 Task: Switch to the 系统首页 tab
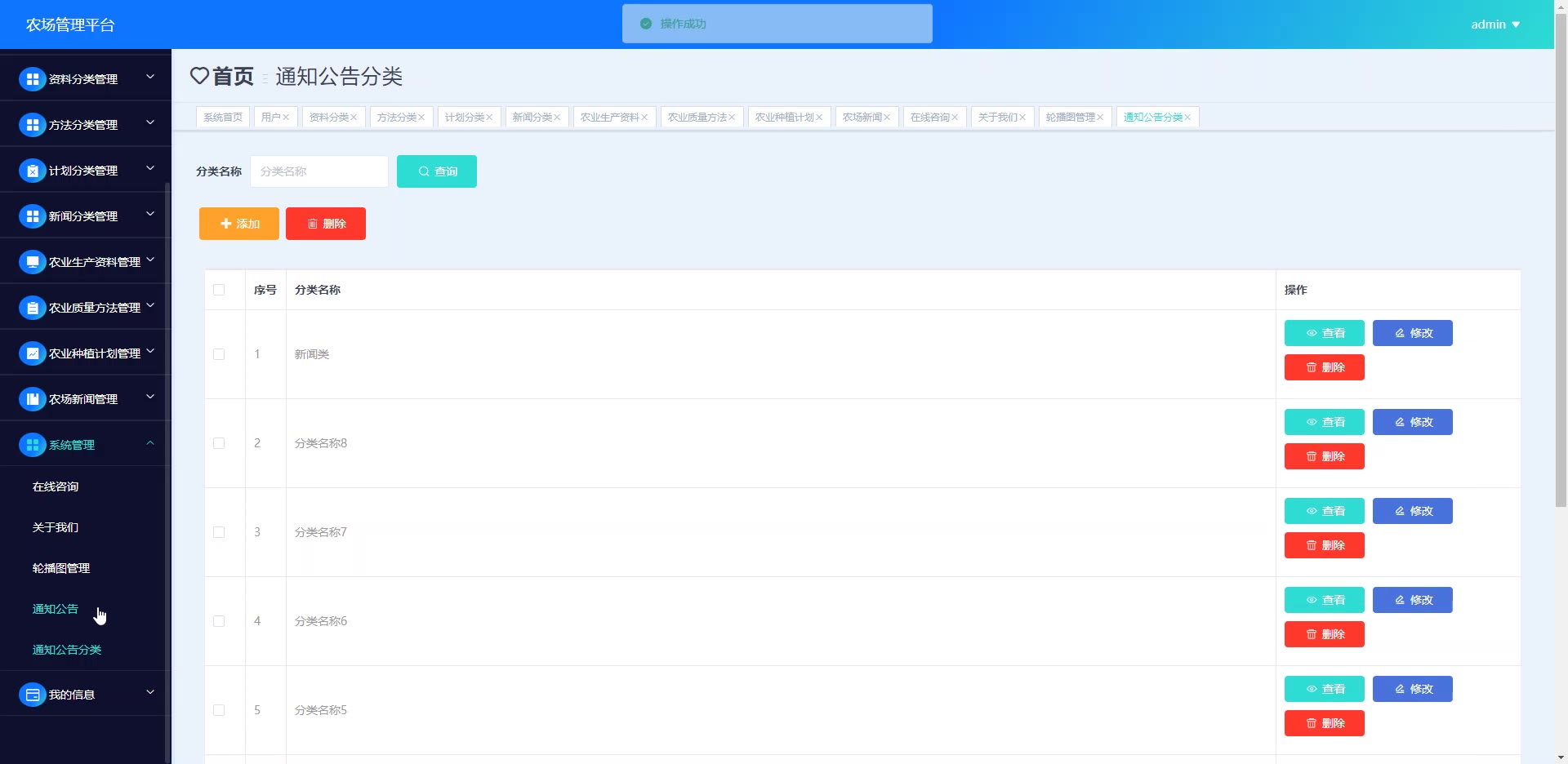pos(223,118)
